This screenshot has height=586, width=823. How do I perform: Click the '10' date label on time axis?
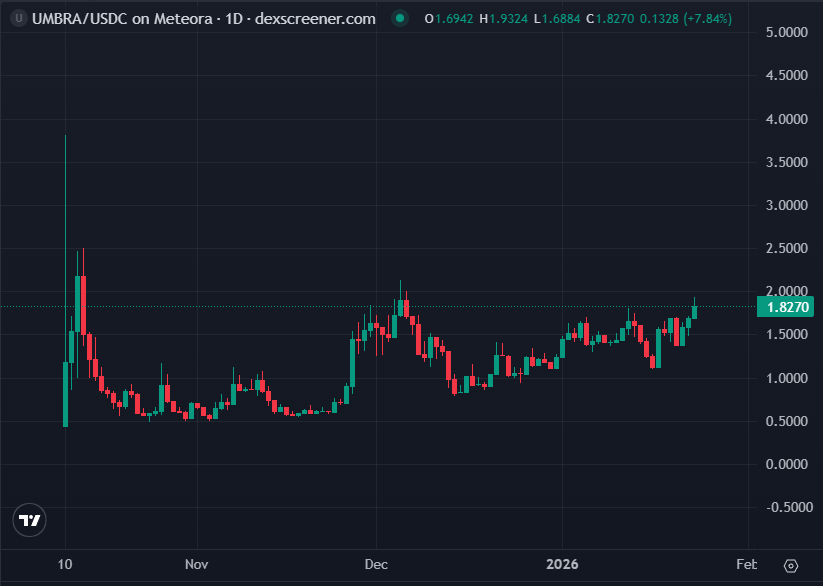(65, 564)
